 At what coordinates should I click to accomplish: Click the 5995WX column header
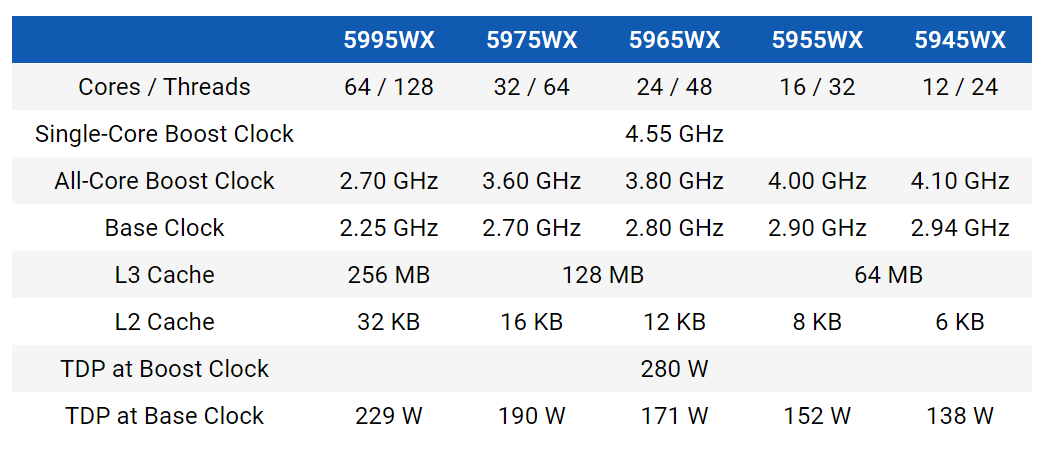[x=389, y=40]
